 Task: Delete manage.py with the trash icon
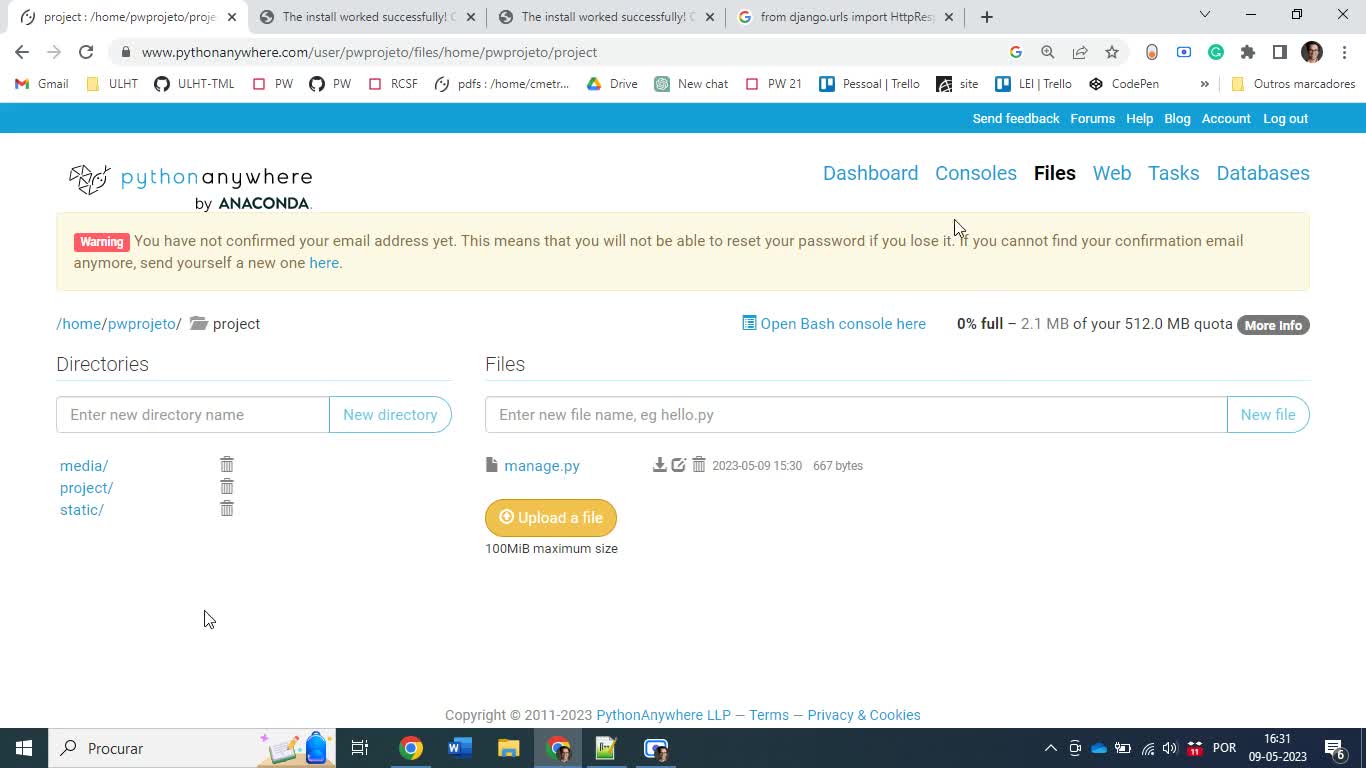click(x=699, y=464)
